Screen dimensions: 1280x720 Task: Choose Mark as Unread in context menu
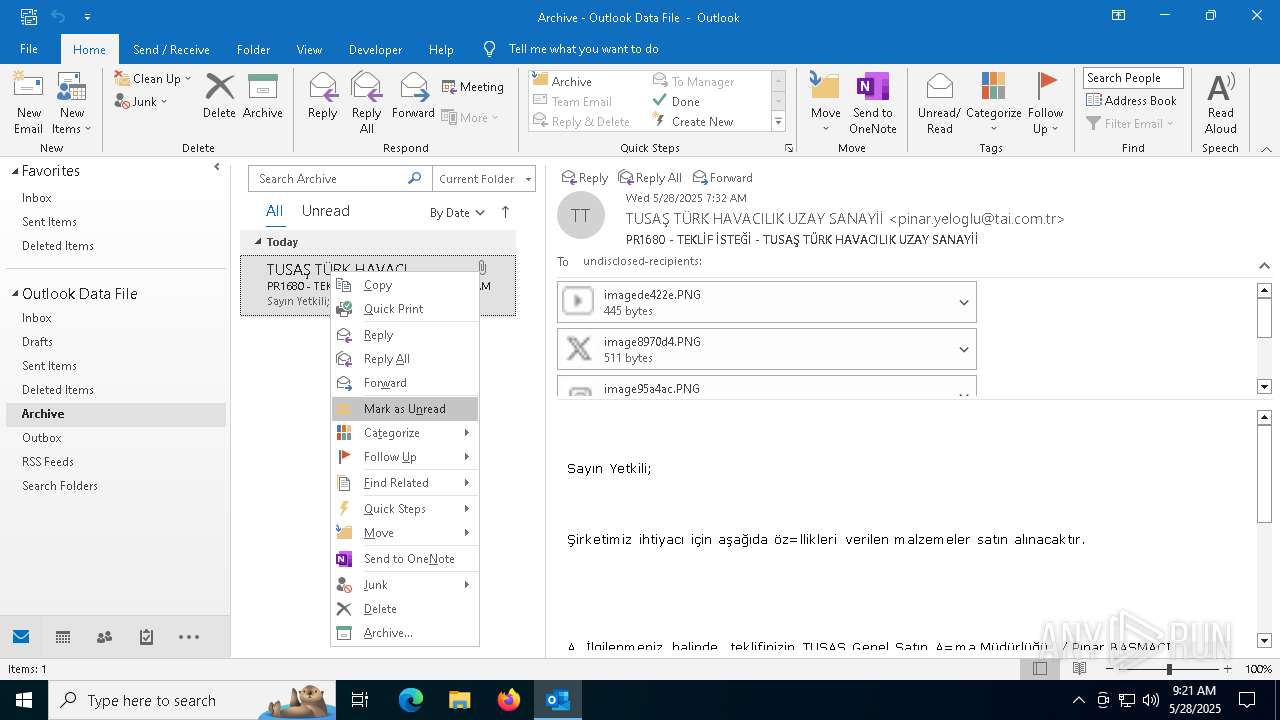pos(405,409)
